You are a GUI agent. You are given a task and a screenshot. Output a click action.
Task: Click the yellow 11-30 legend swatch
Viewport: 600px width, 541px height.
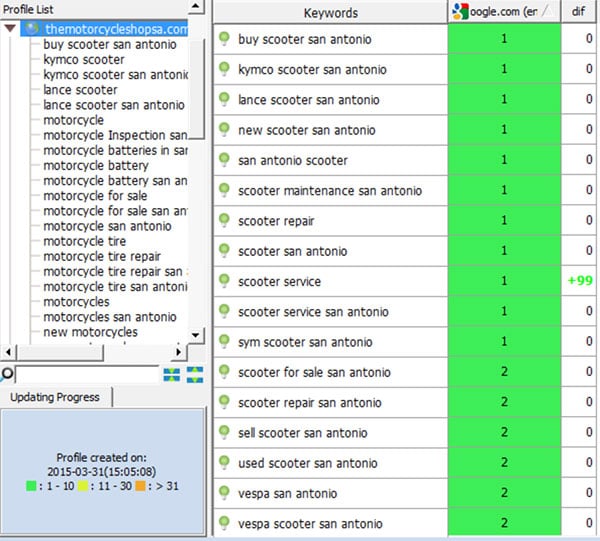tap(83, 486)
